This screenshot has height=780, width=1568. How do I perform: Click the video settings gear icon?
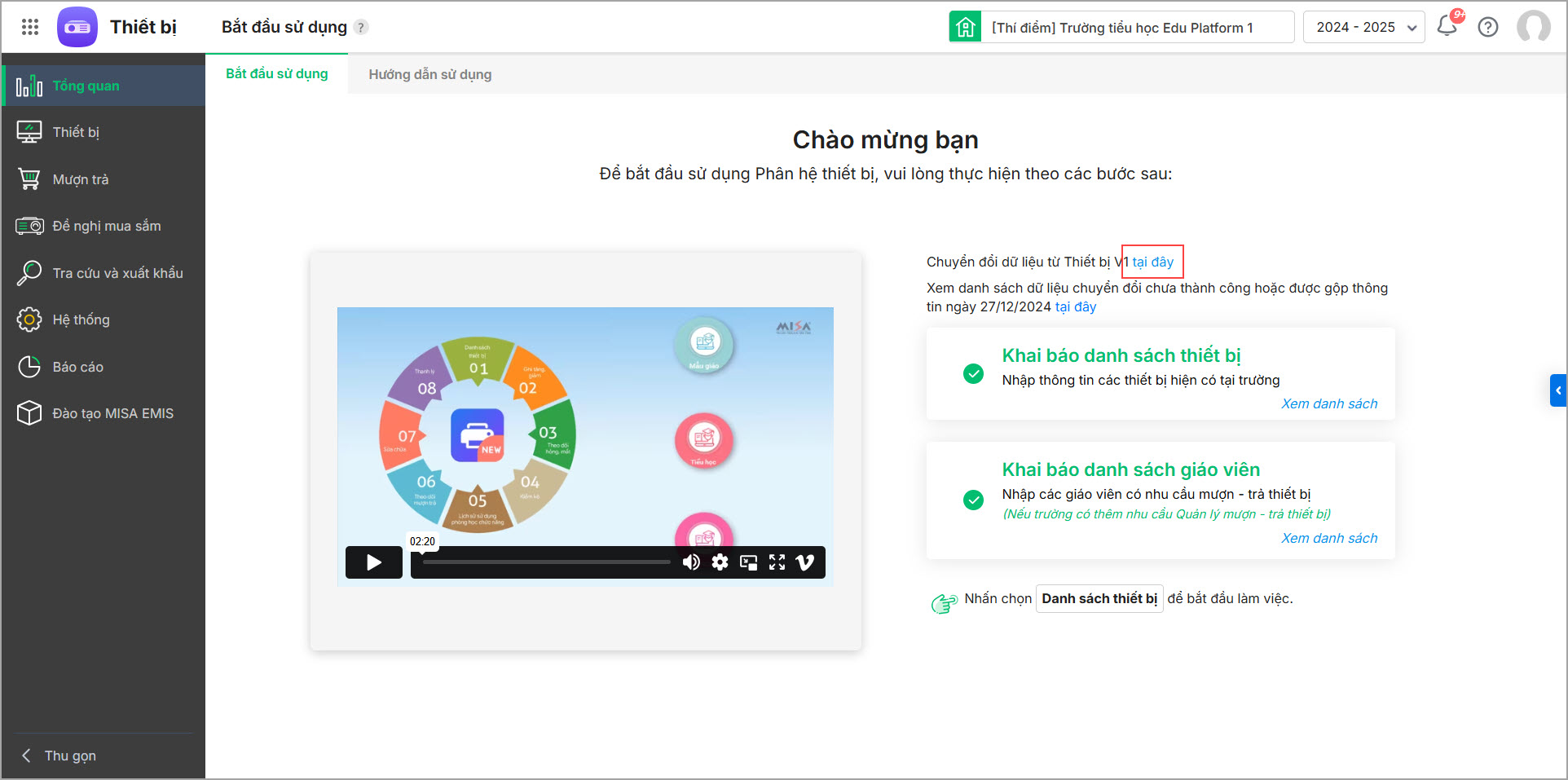tap(720, 562)
